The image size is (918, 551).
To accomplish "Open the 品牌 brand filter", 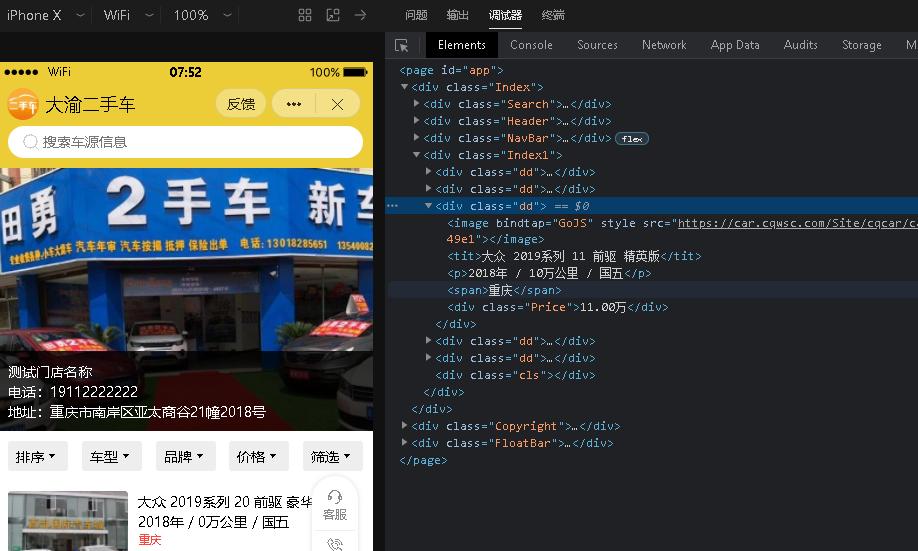I will (185, 457).
